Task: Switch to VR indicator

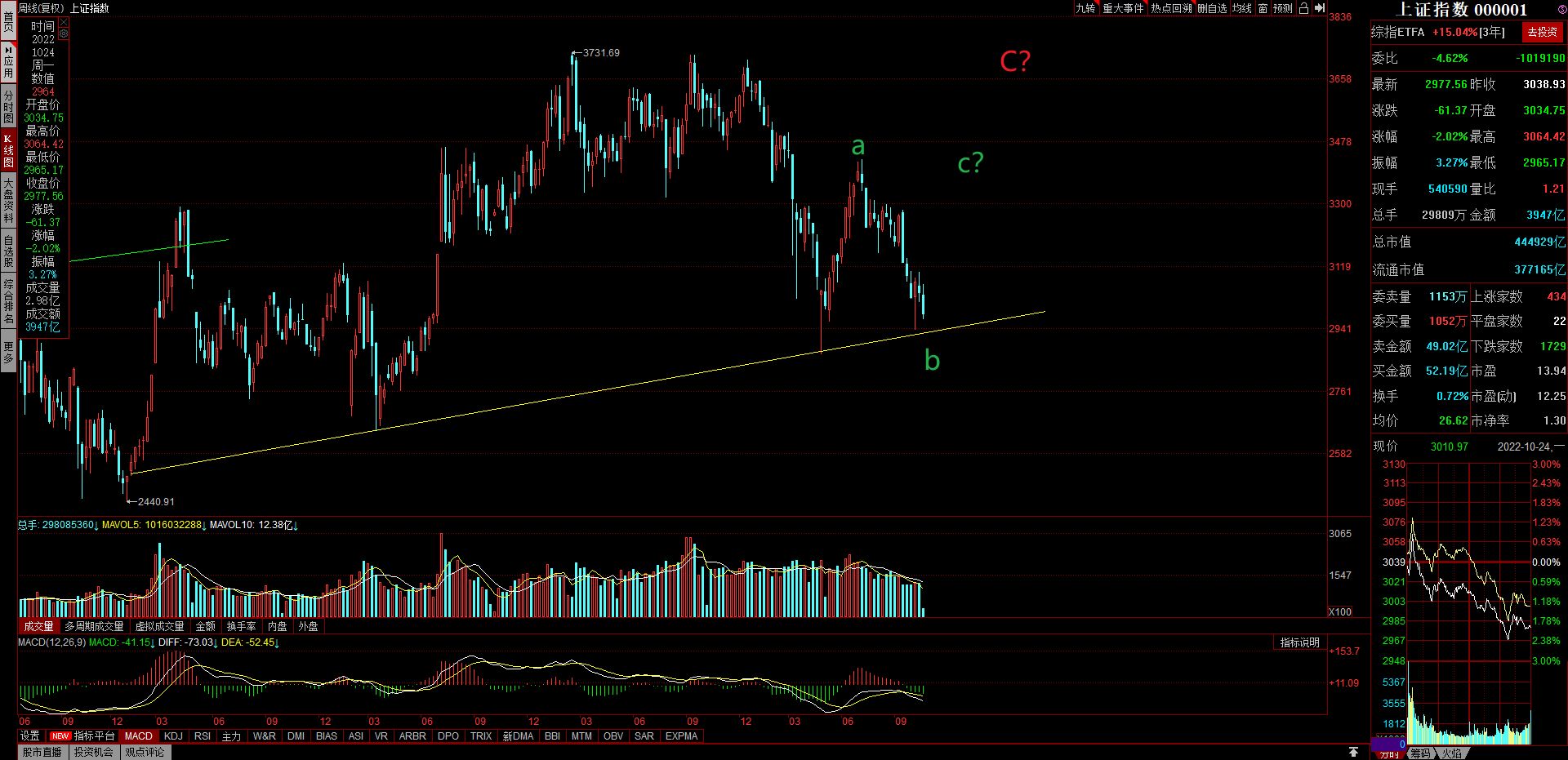Action: (381, 736)
